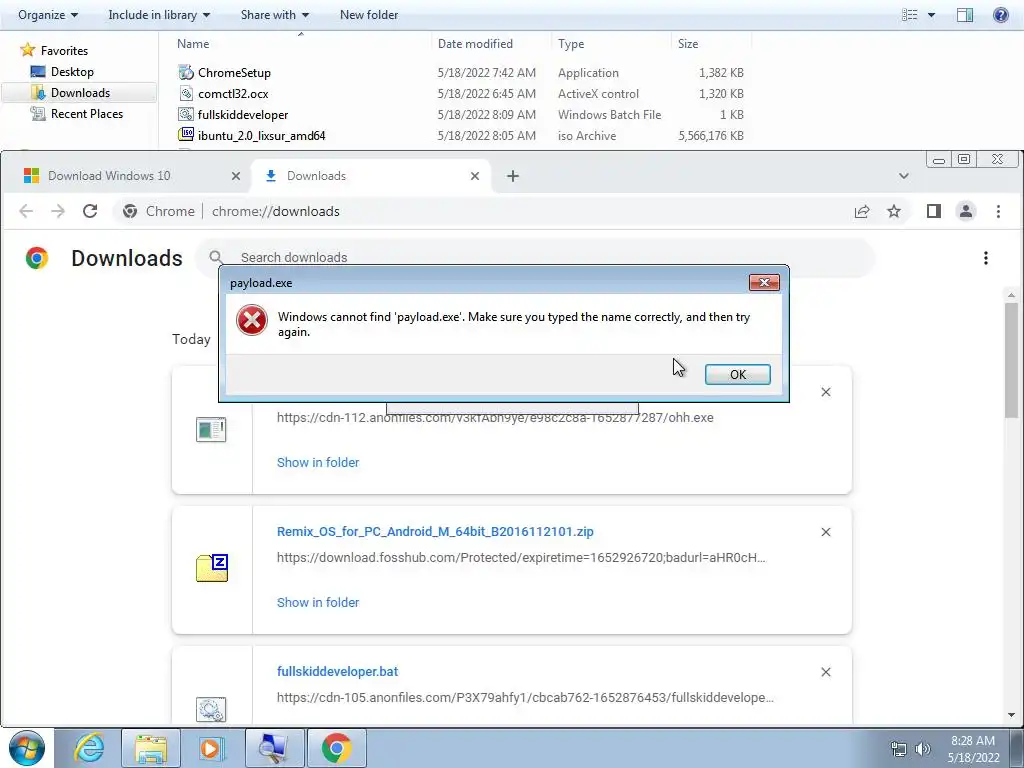Open the Windows Start menu
The image size is (1024, 768).
pos(27,748)
